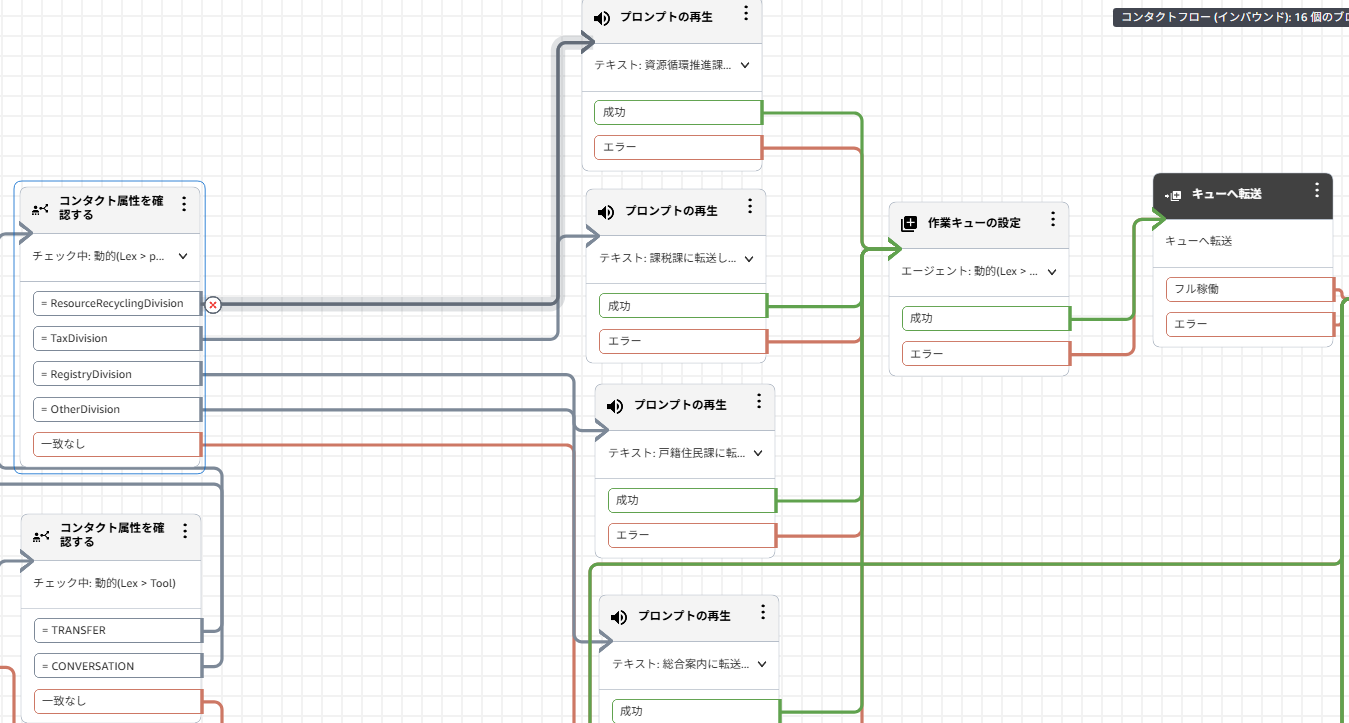Collapse the チェック中: 動的(Lex > p... chevron

[x=183, y=256]
